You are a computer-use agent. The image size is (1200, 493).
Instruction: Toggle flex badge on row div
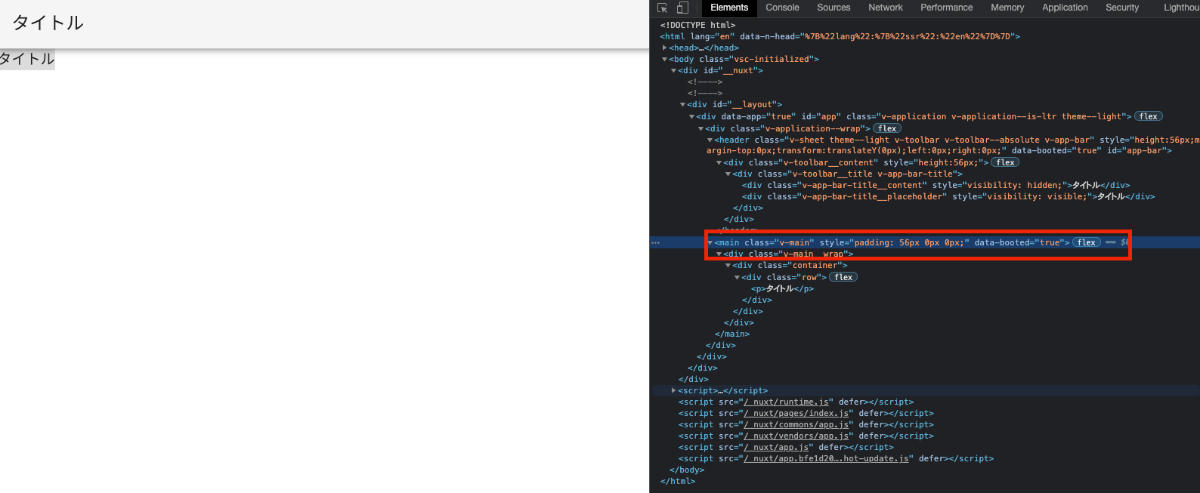(x=844, y=277)
